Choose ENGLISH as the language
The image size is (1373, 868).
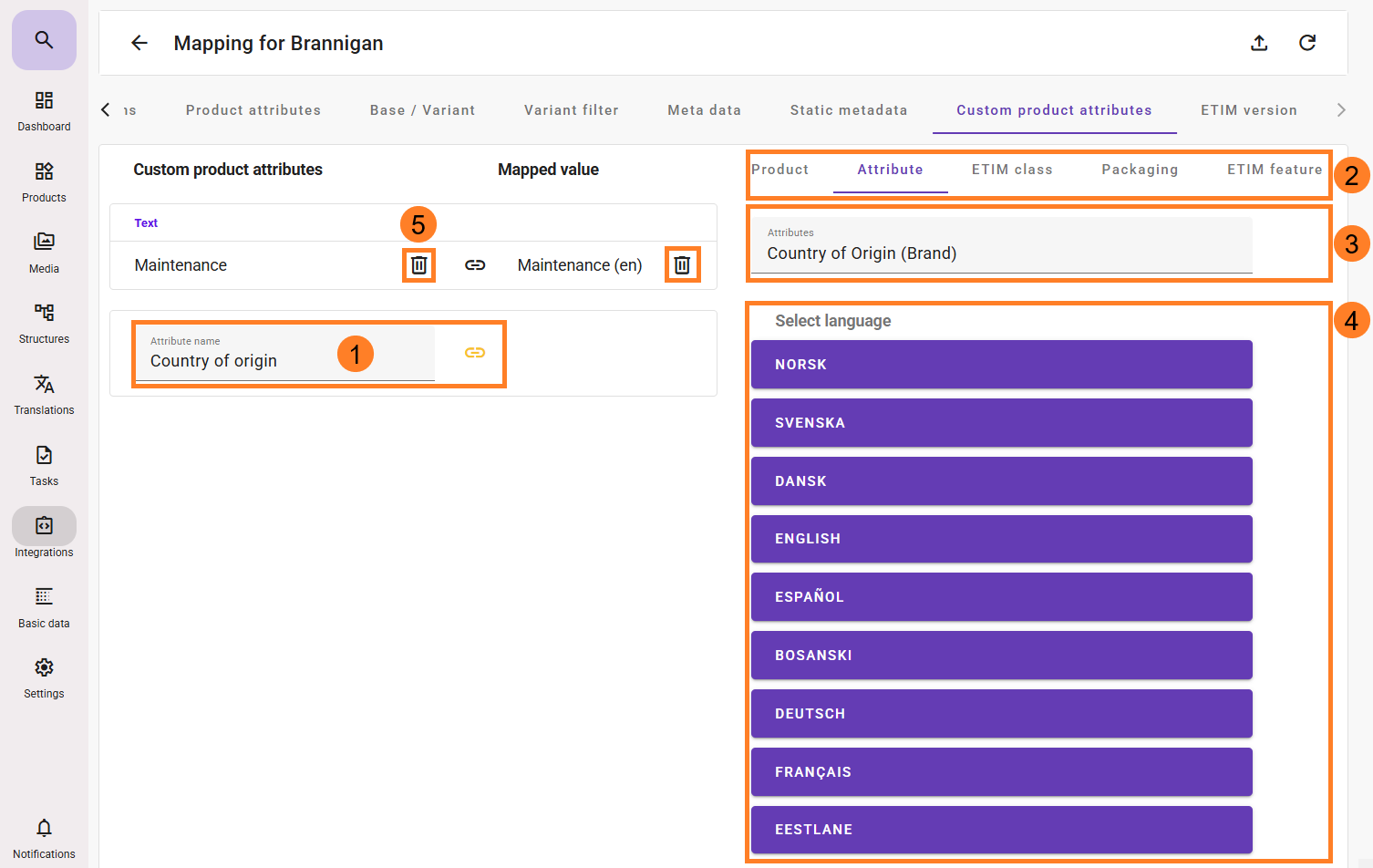tap(1001, 539)
